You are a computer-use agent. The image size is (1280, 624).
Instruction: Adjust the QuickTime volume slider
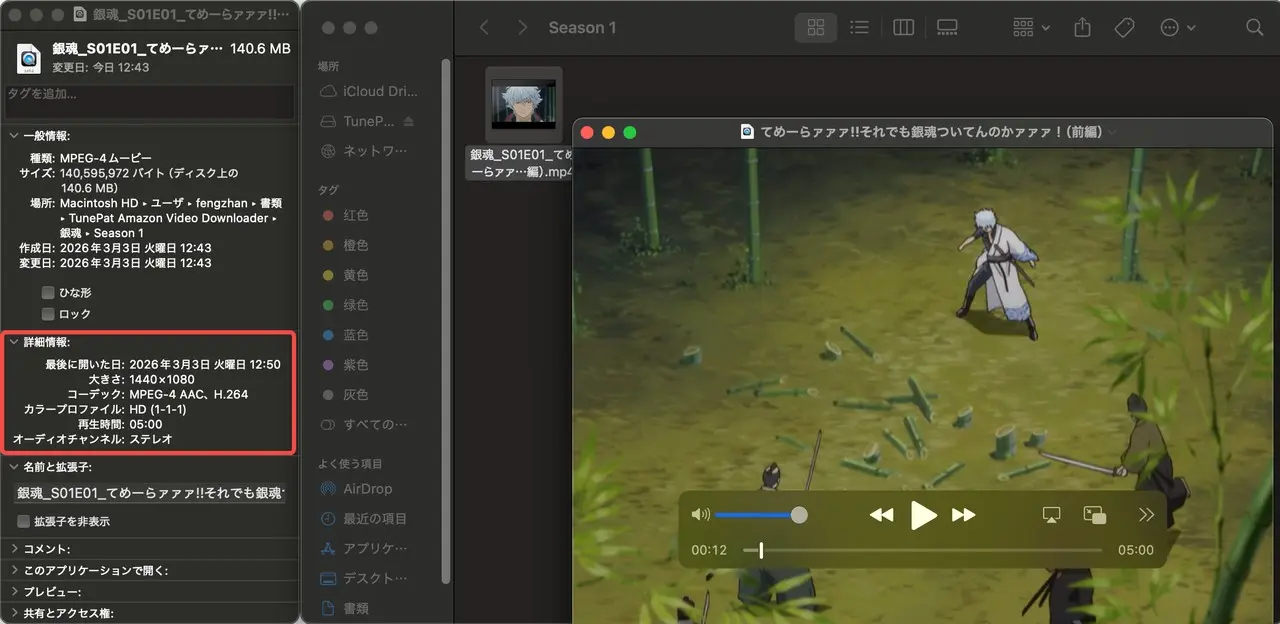[x=761, y=515]
